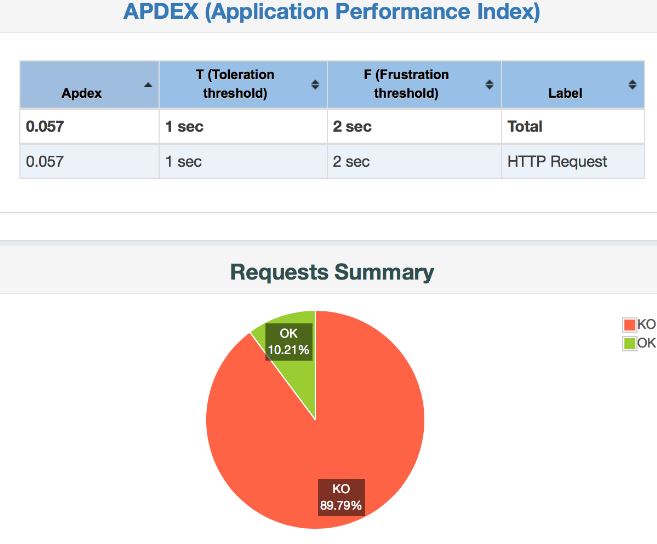Click the Requests Summary heading
Screen dimensions: 657x544
click(332, 272)
